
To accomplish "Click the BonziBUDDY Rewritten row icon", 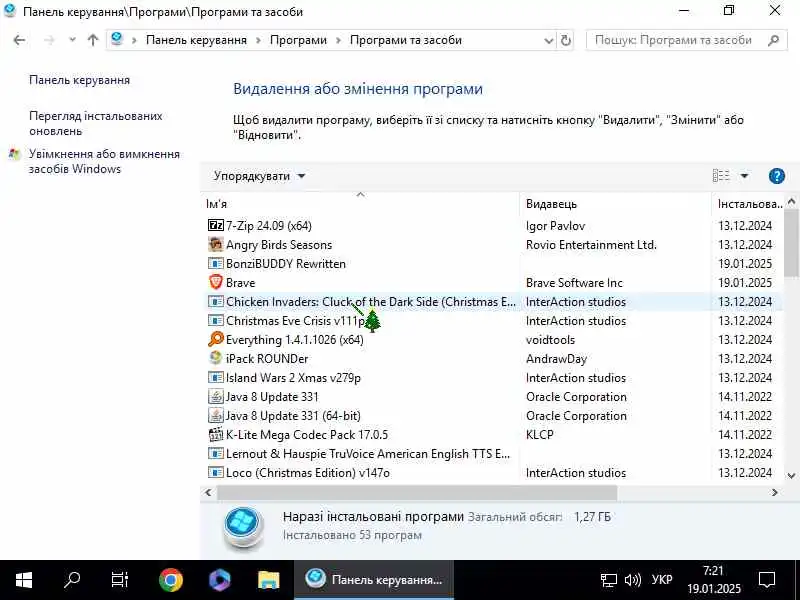I will (216, 263).
